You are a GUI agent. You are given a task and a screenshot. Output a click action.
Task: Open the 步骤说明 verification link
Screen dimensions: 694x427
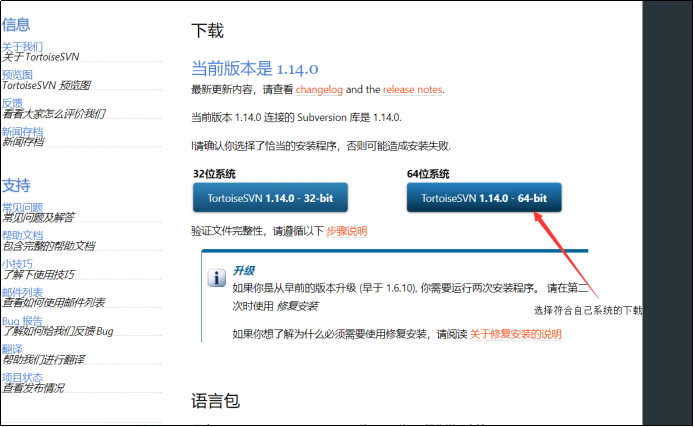point(347,231)
